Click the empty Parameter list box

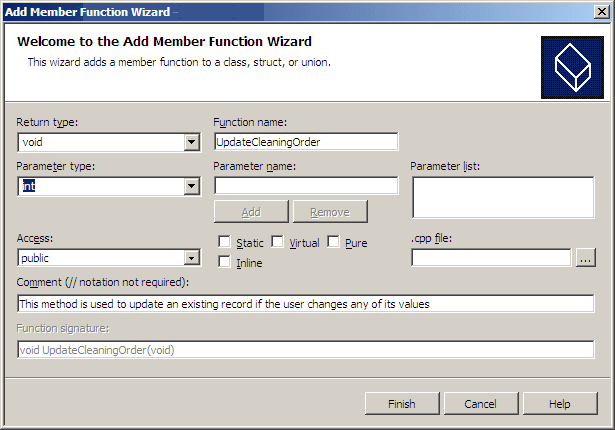pyautogui.click(x=503, y=197)
